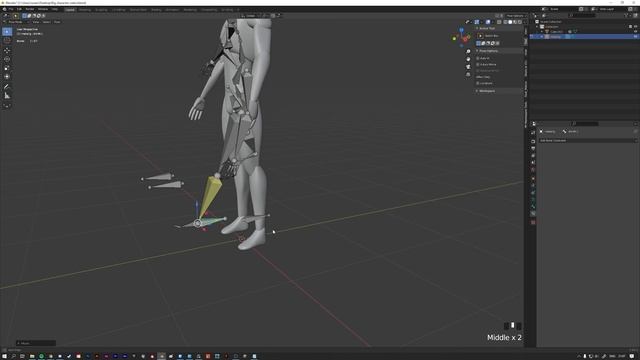Screen dimensions: 640x360
Task: Activate the Rotate tool
Action: pyautogui.click(x=7, y=59)
